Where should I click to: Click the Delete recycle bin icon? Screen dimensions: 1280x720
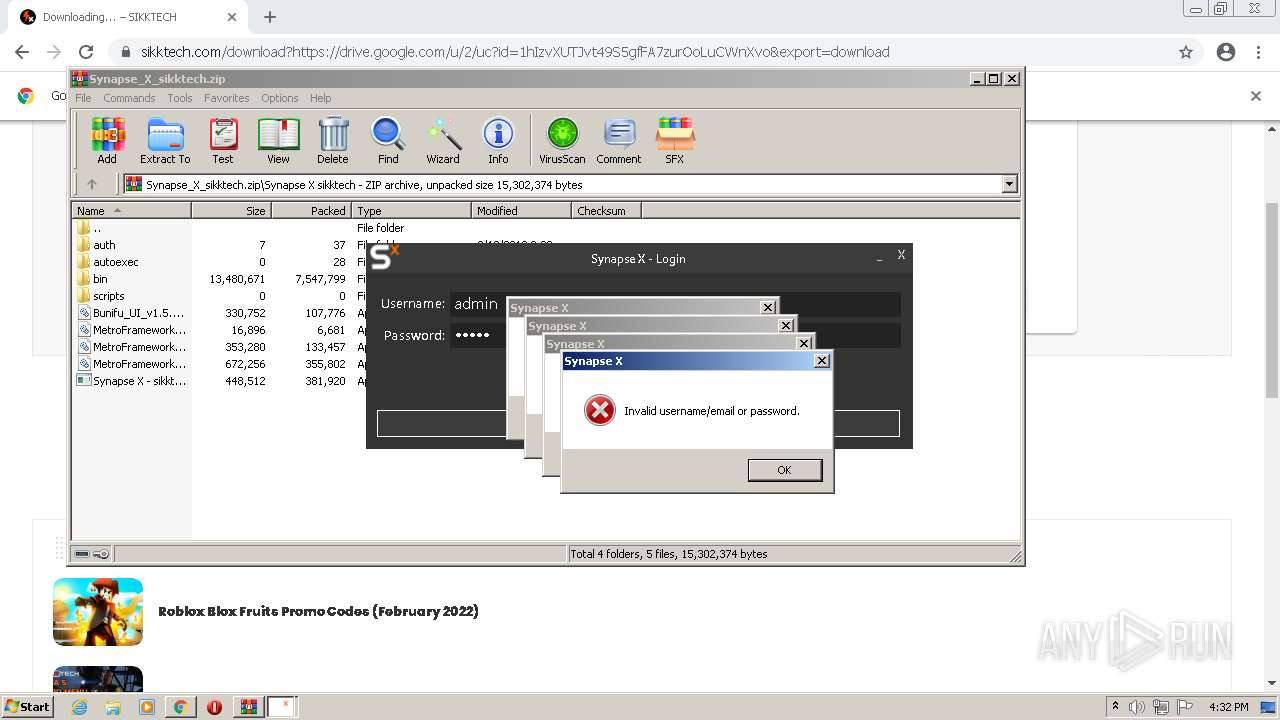click(x=333, y=141)
